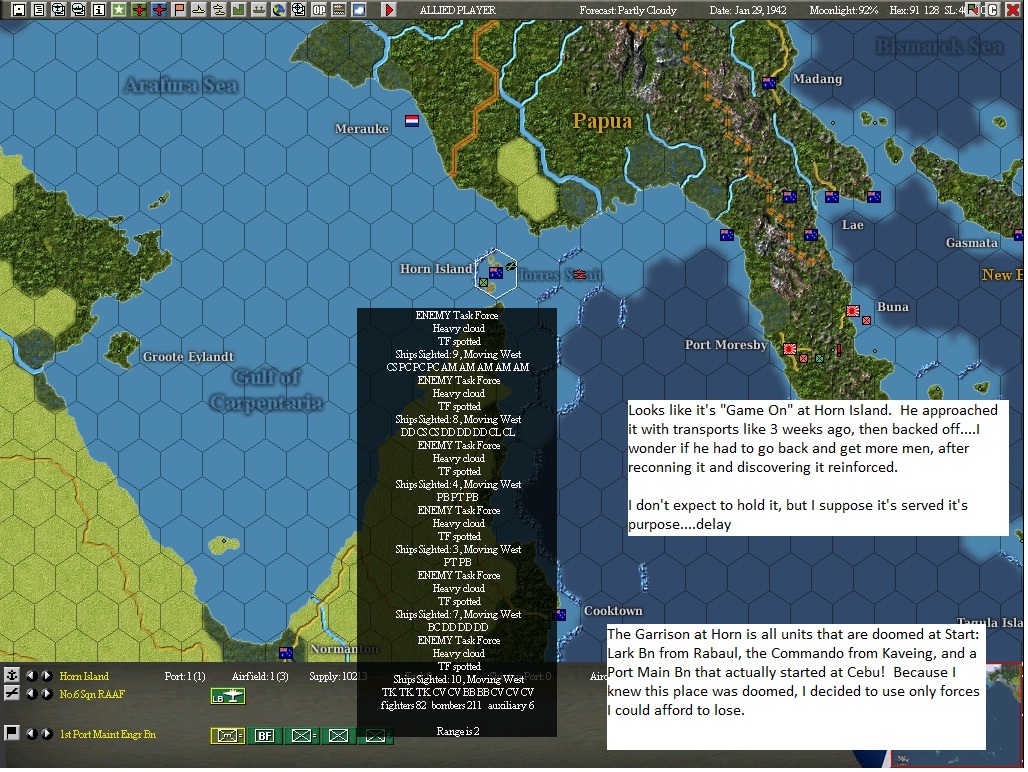Select the yellow-outlined engineer unit icon
This screenshot has height=772, width=1028.
click(227, 736)
